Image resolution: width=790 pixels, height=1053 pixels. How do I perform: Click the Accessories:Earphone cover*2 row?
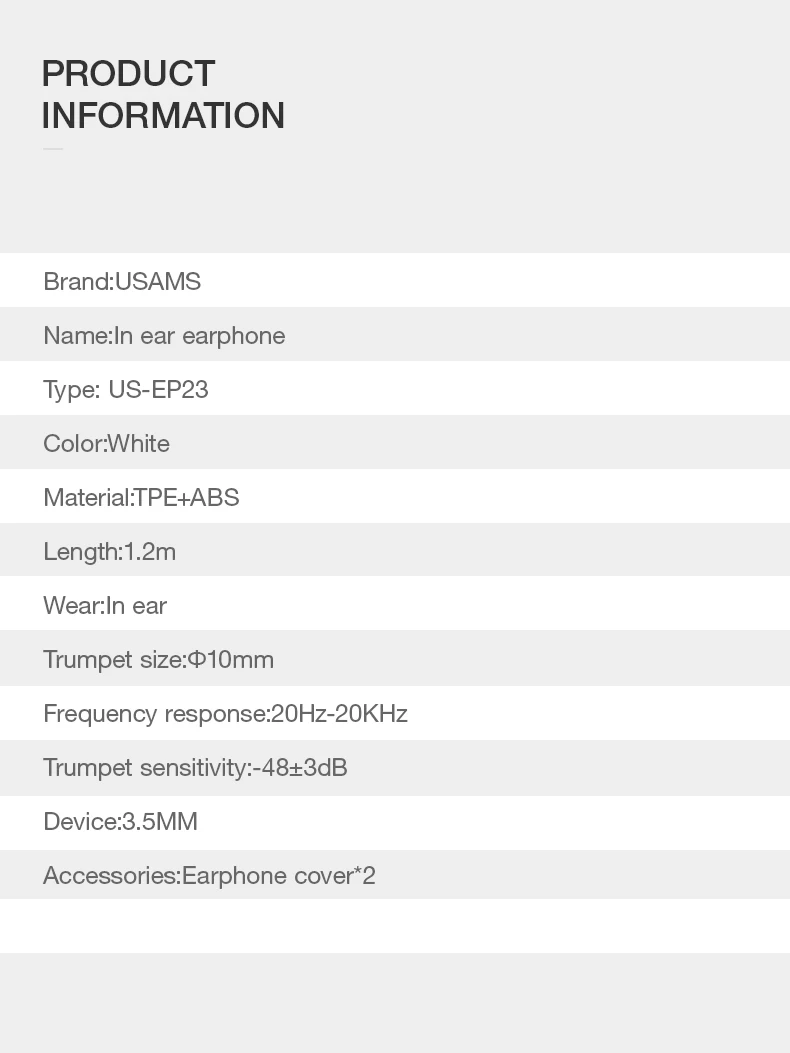pos(395,874)
